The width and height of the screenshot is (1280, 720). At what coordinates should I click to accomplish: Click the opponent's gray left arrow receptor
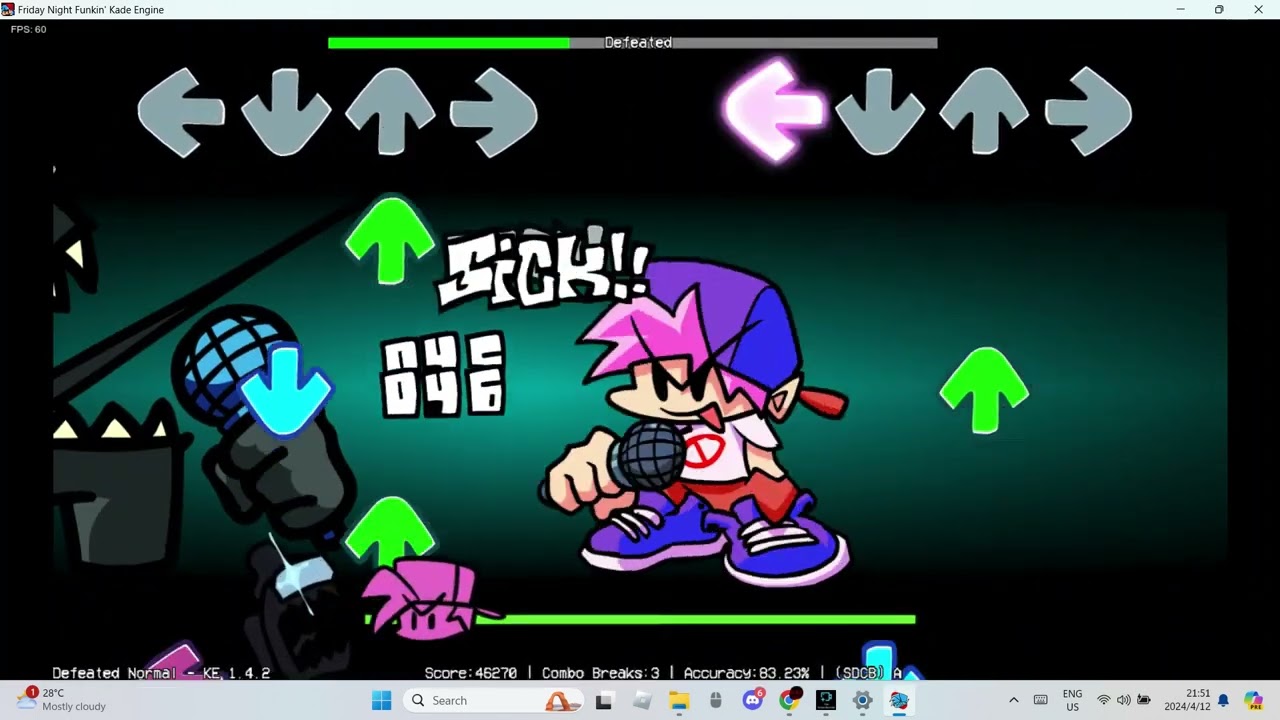click(x=181, y=112)
